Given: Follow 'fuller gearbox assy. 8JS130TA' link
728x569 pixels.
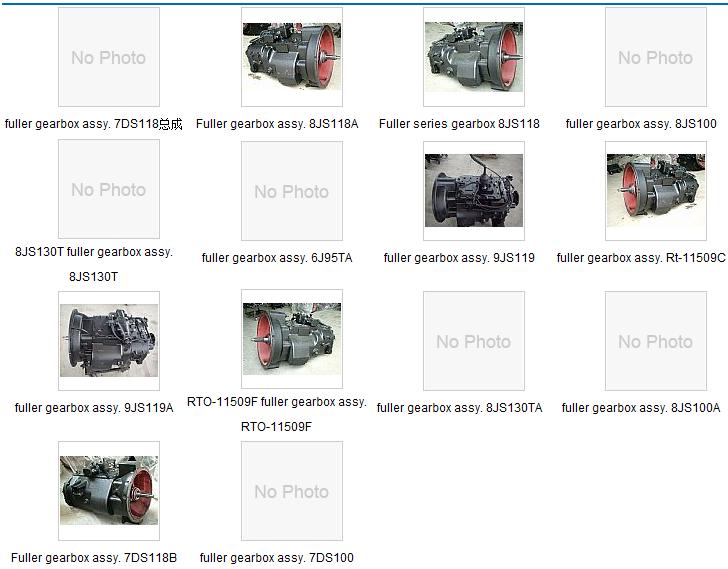Looking at the screenshot, I should (x=459, y=408).
